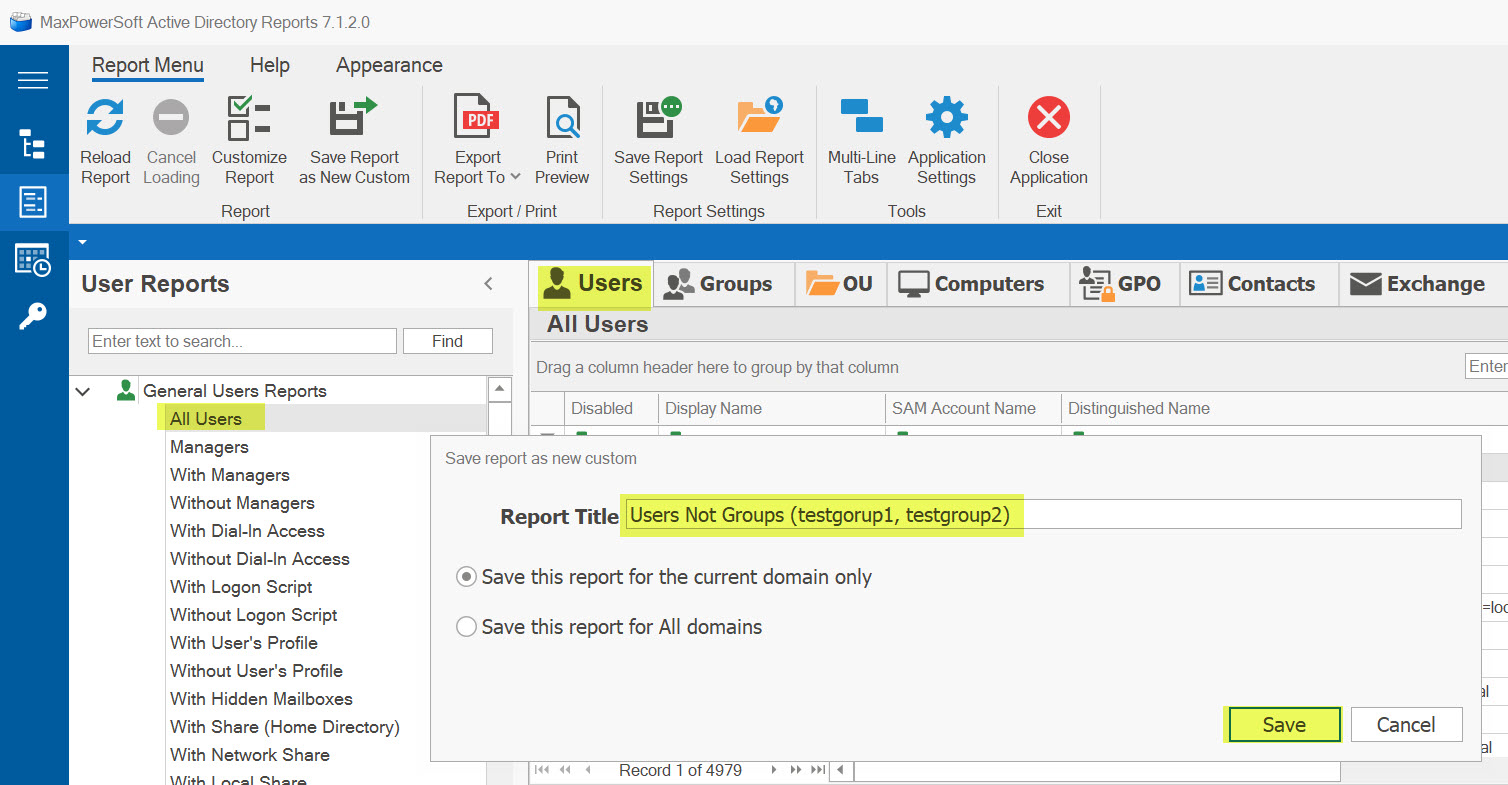
Task: Select the With User's Profile report
Action: click(x=244, y=643)
